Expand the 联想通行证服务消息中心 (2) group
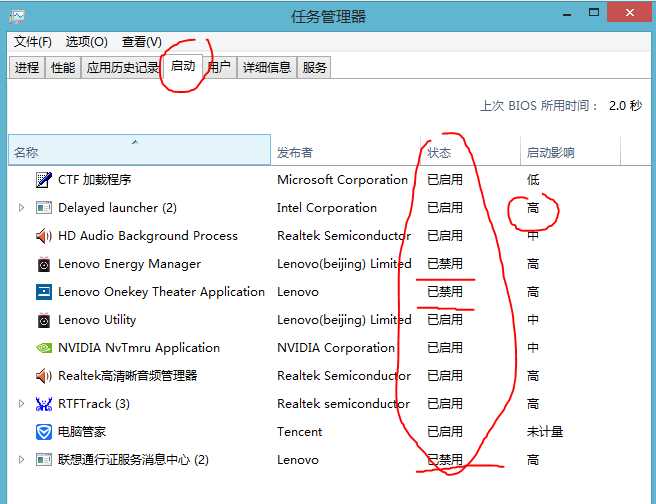The image size is (656, 504). [21, 460]
